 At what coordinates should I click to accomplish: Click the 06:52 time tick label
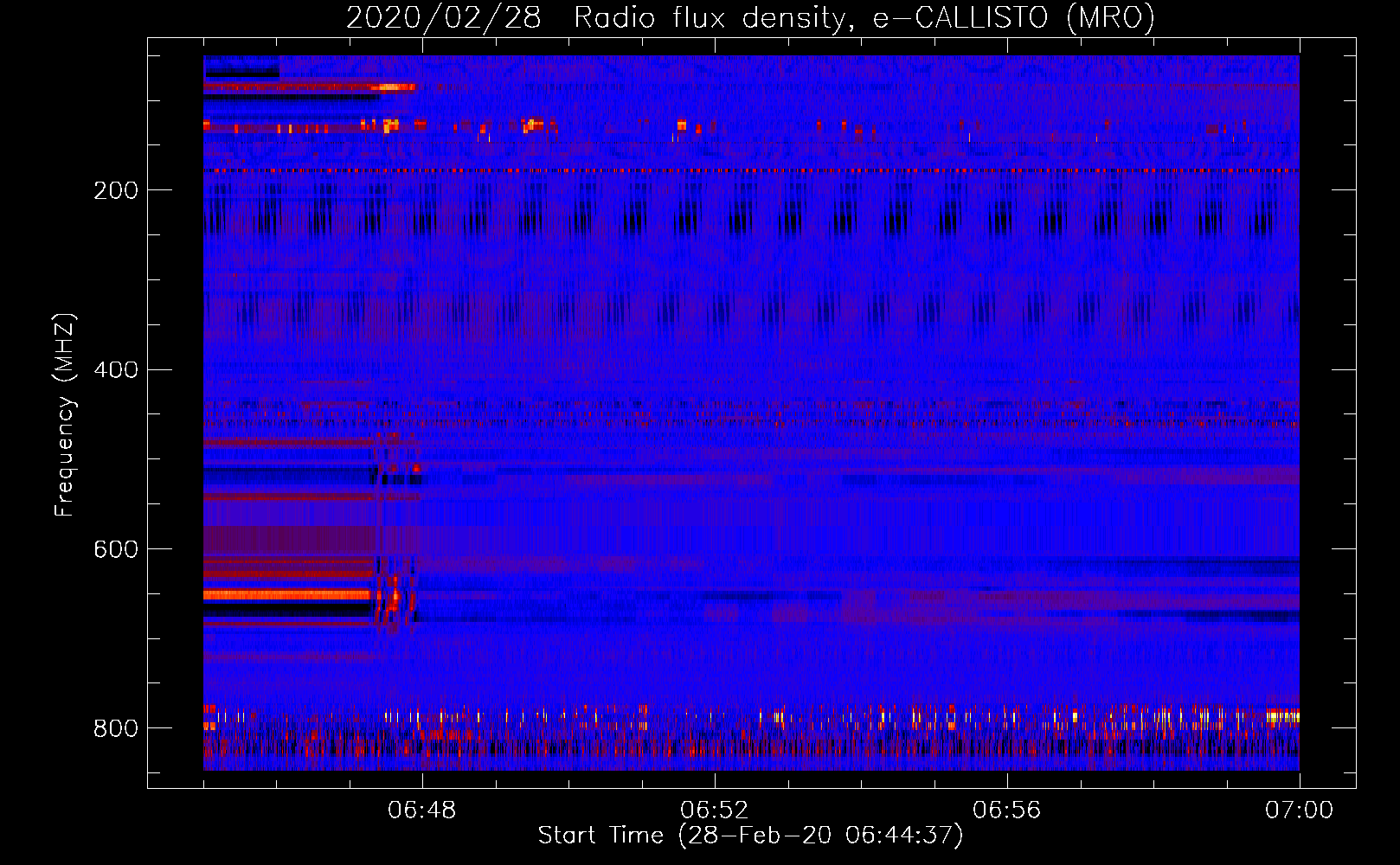715,811
